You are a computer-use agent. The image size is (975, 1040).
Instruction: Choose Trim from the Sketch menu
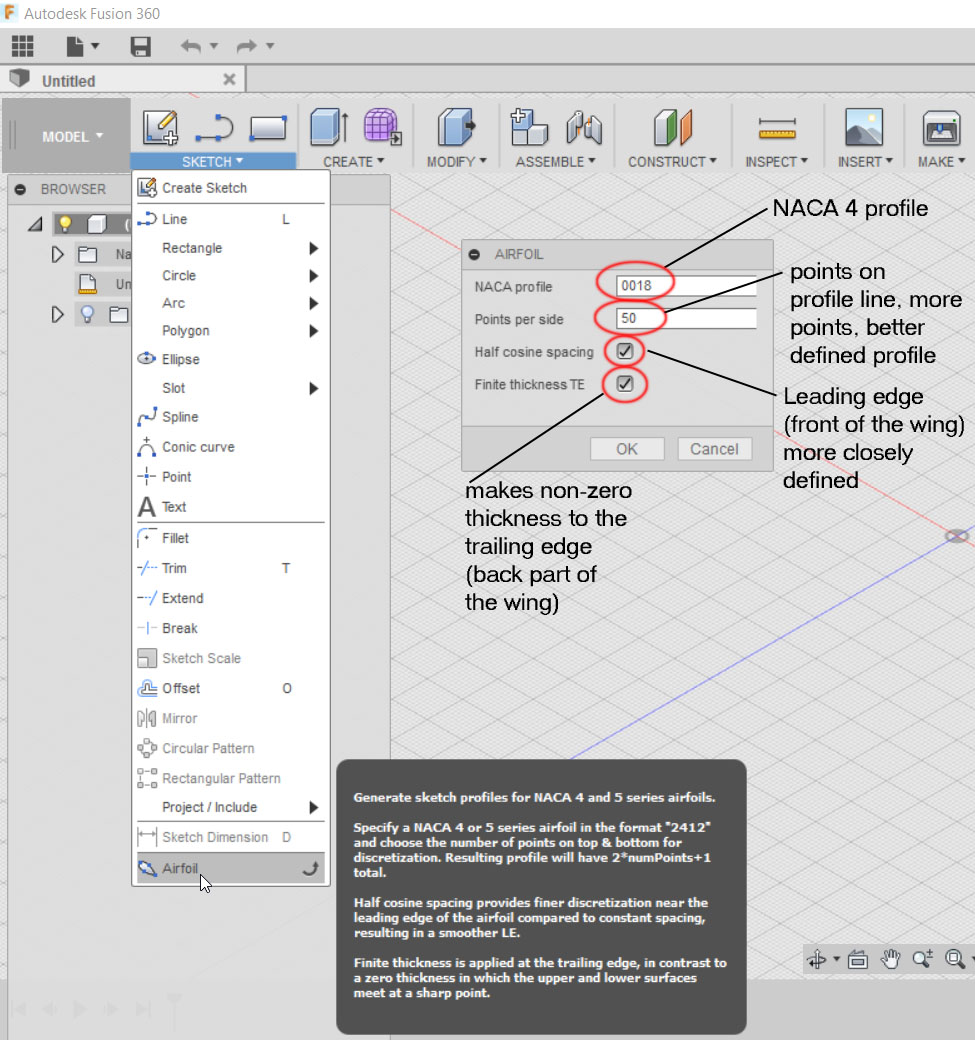pos(231,568)
